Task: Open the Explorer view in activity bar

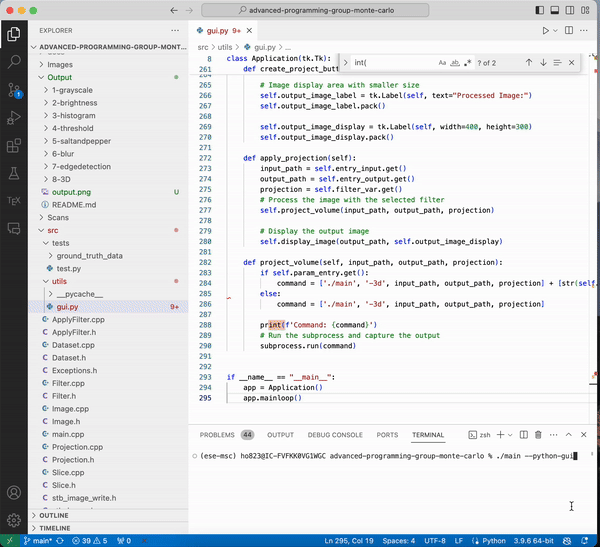Action: [x=14, y=34]
